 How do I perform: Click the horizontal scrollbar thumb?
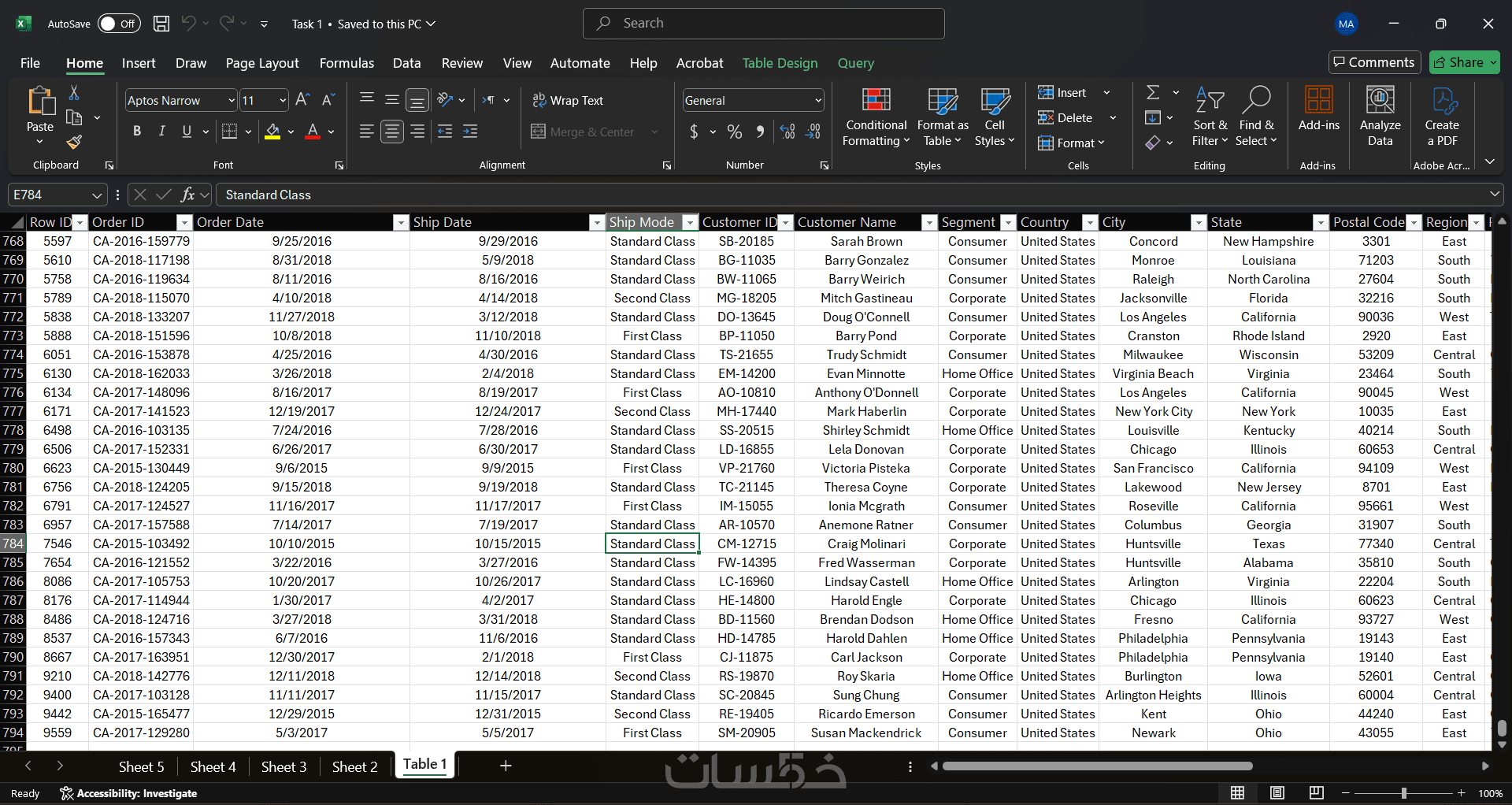[x=1097, y=766]
